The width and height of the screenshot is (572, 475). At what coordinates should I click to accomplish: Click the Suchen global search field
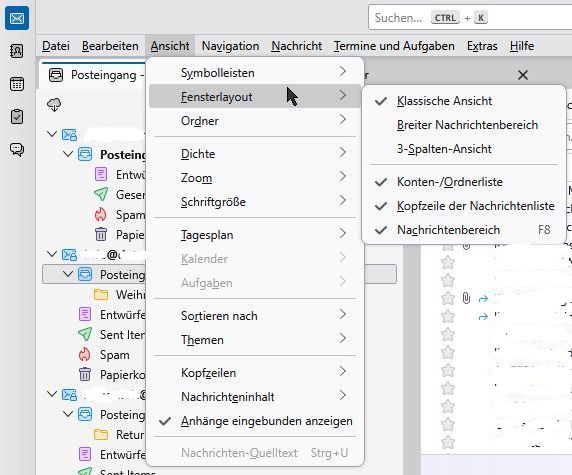click(470, 17)
